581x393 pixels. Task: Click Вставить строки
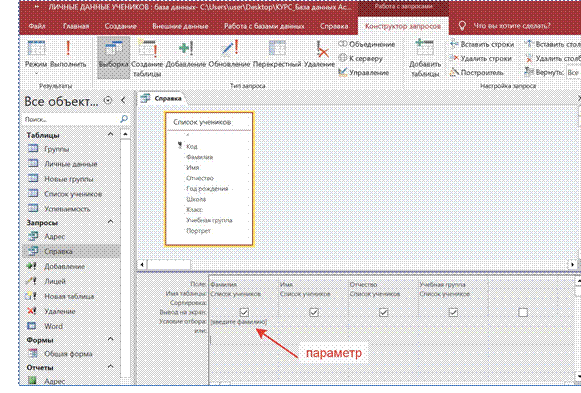[482, 44]
